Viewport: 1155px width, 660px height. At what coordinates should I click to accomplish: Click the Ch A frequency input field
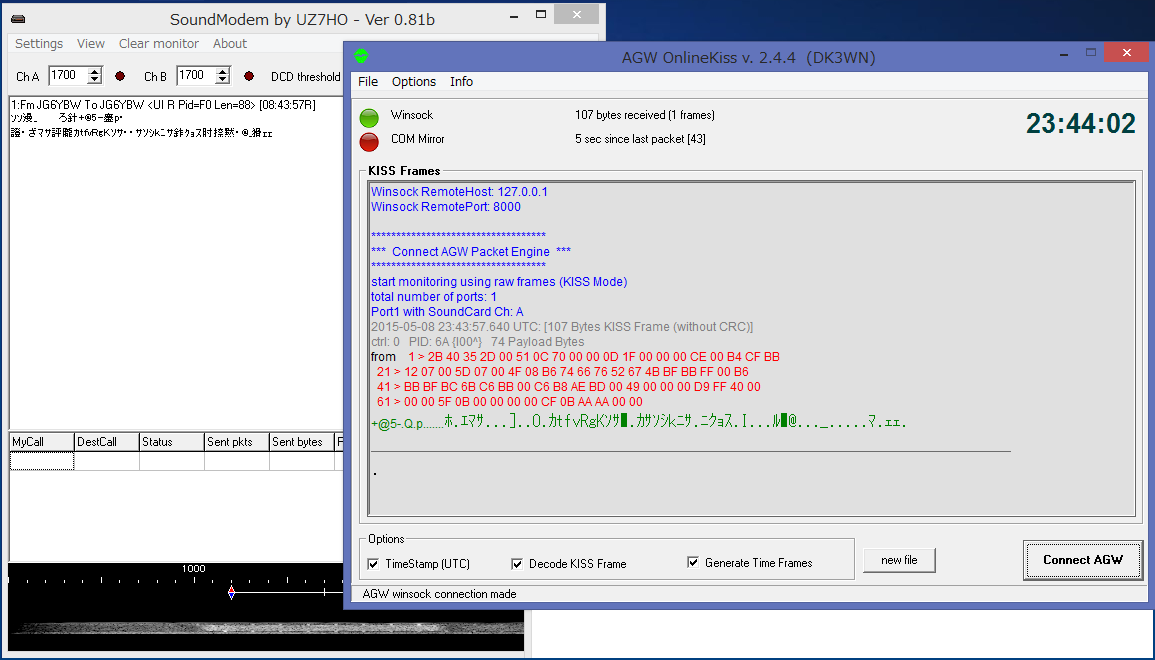(x=69, y=75)
